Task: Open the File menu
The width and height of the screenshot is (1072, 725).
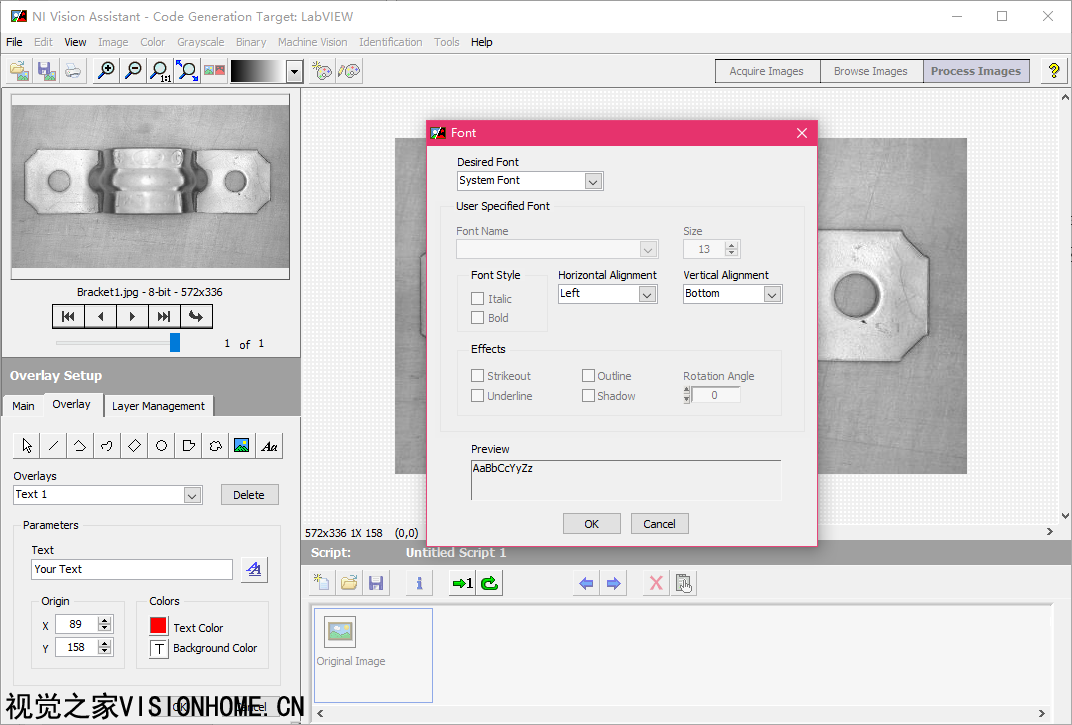Action: (x=14, y=42)
